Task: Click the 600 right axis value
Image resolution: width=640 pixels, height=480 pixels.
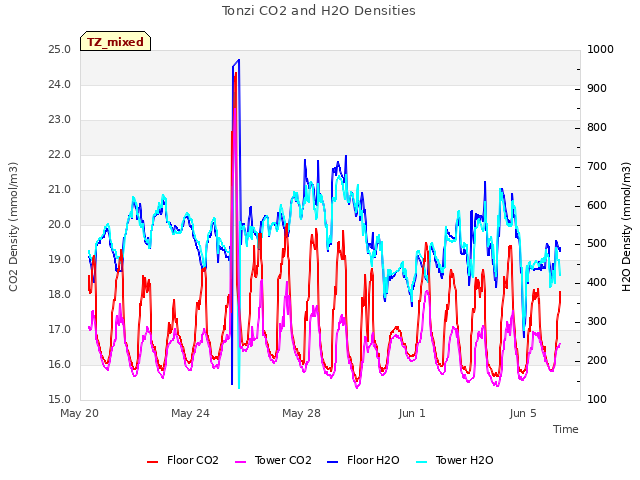Action: coord(597,205)
